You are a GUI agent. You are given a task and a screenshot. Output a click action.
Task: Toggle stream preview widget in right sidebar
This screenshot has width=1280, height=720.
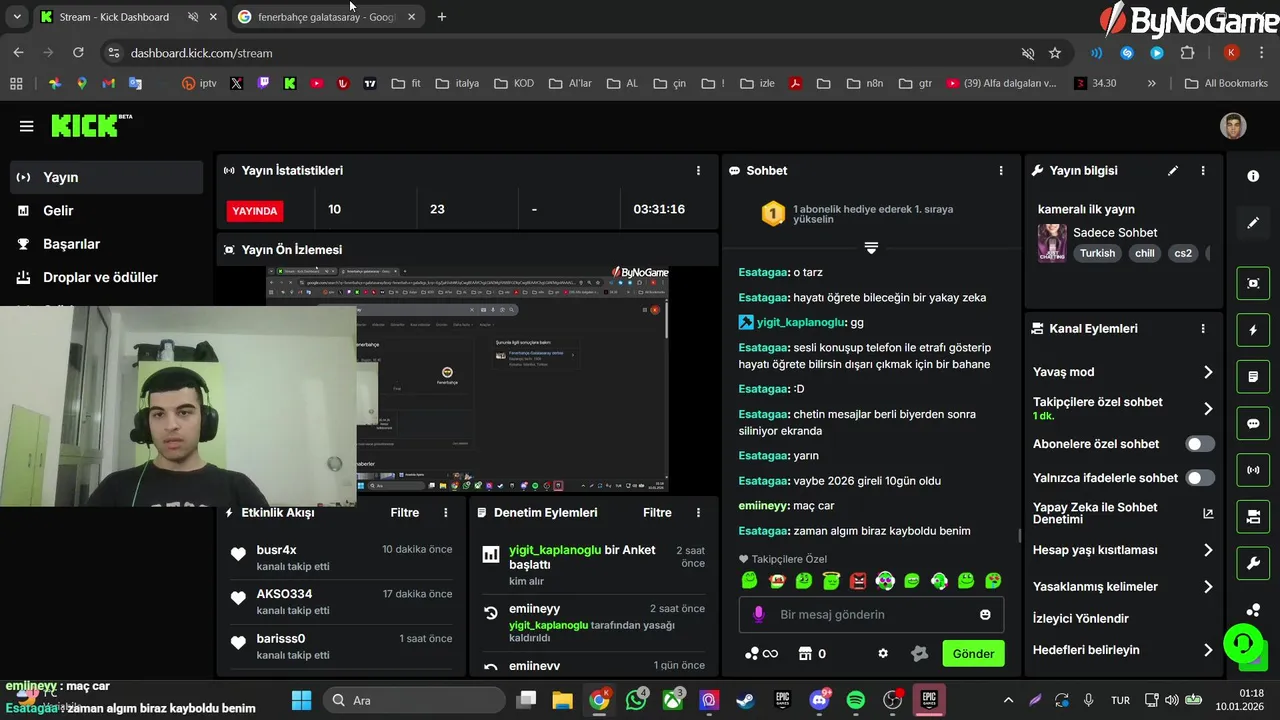tap(1253, 283)
